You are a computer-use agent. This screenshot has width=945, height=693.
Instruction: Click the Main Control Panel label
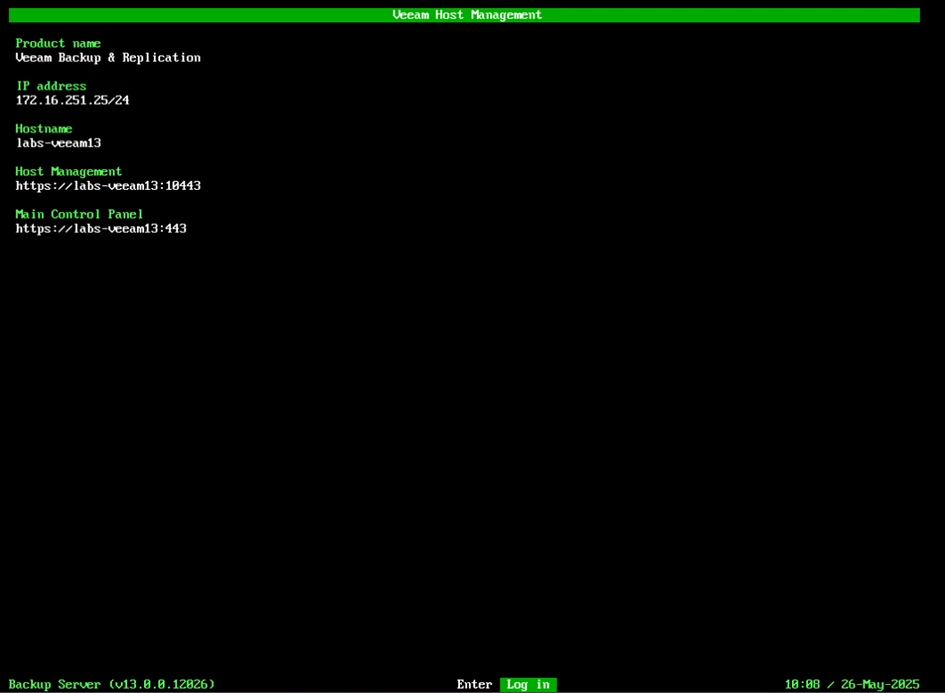click(80, 215)
